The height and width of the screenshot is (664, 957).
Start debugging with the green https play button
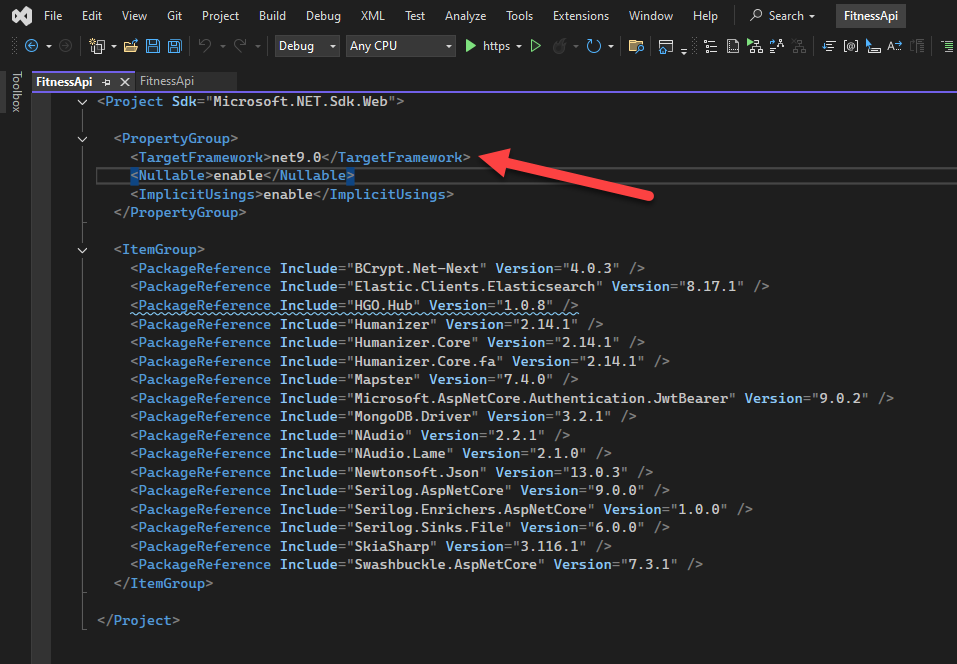tap(470, 45)
